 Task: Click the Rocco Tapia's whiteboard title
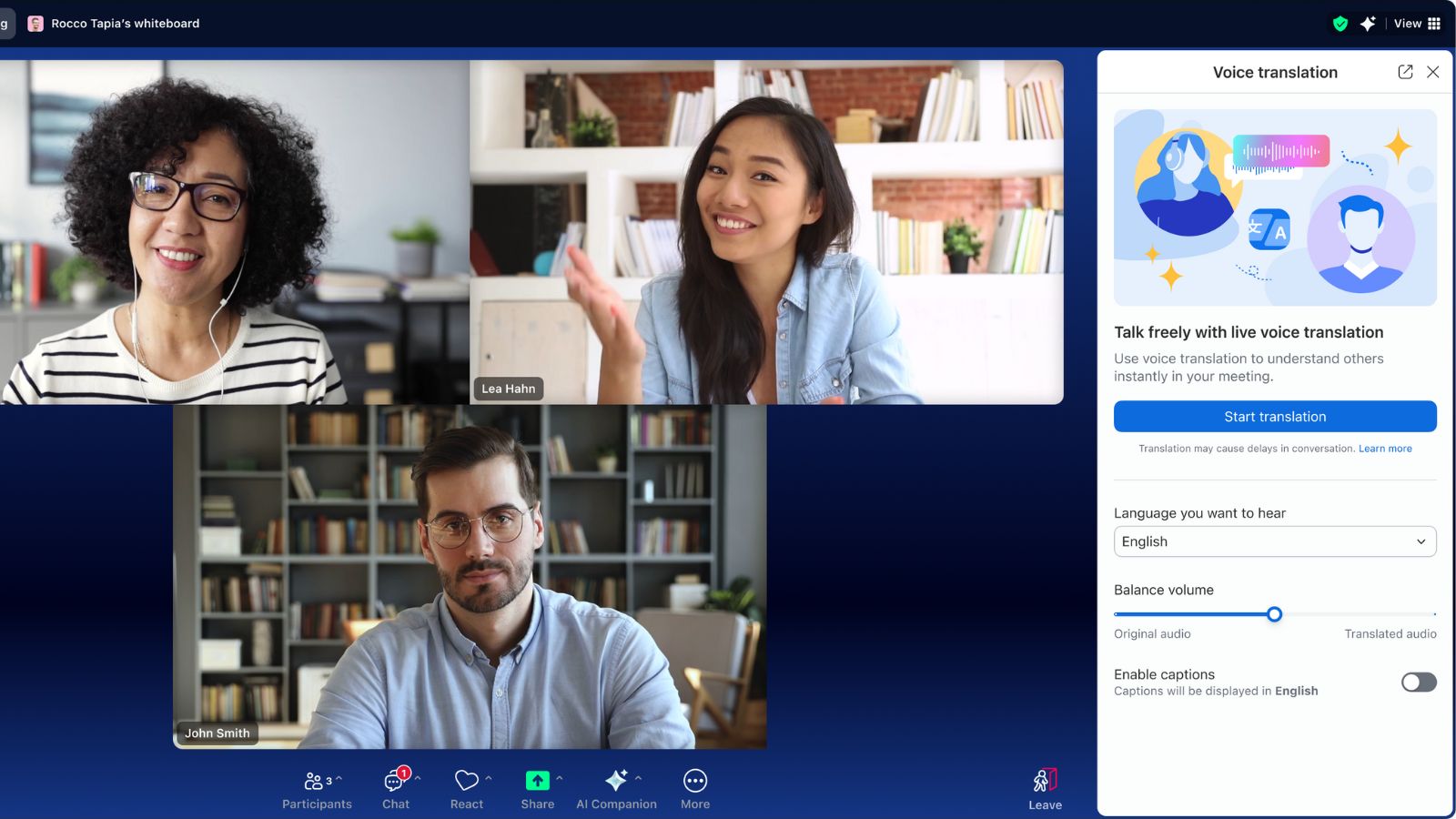pos(126,23)
